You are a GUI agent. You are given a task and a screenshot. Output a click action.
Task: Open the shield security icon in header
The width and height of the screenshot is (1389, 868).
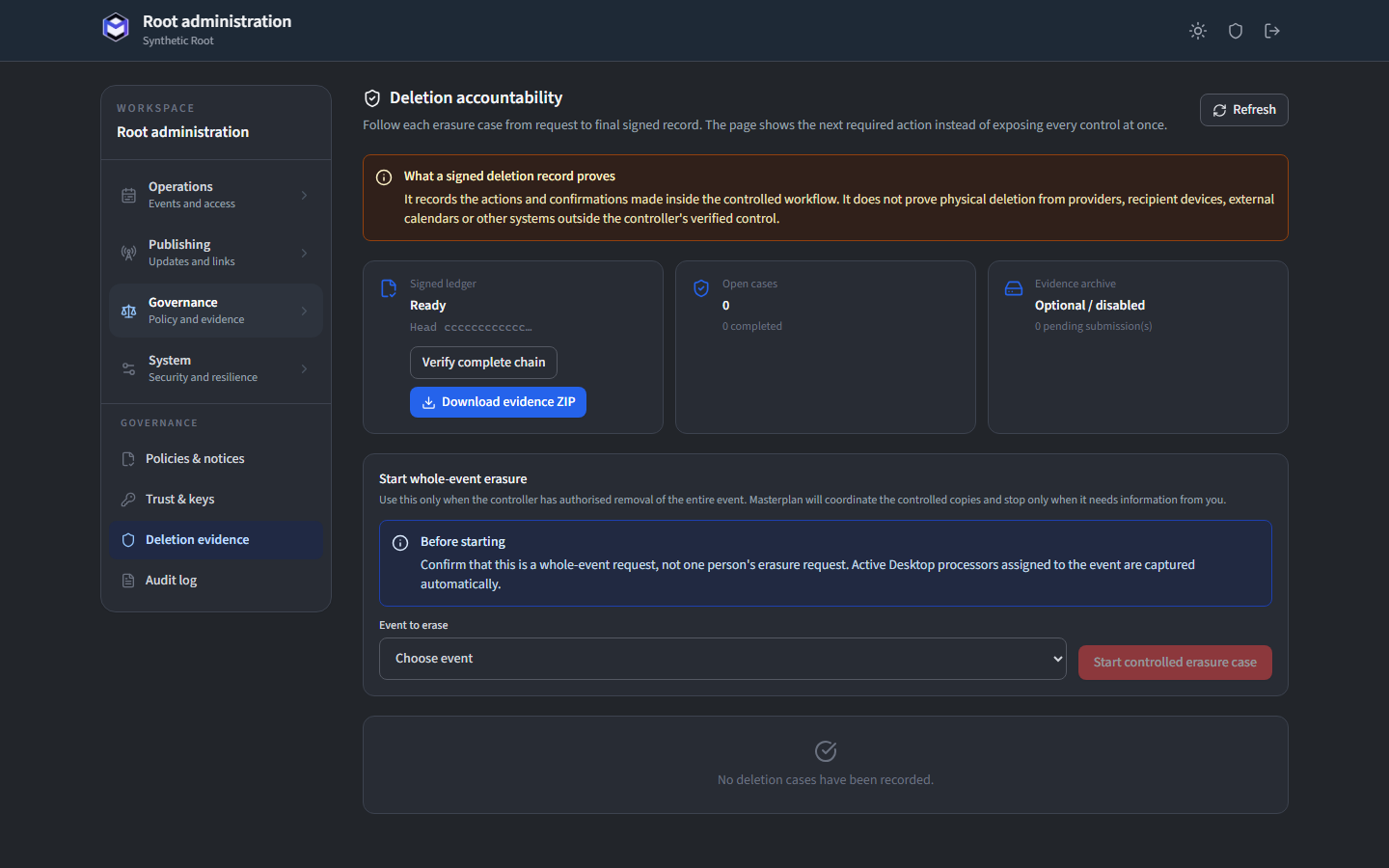click(x=1236, y=31)
